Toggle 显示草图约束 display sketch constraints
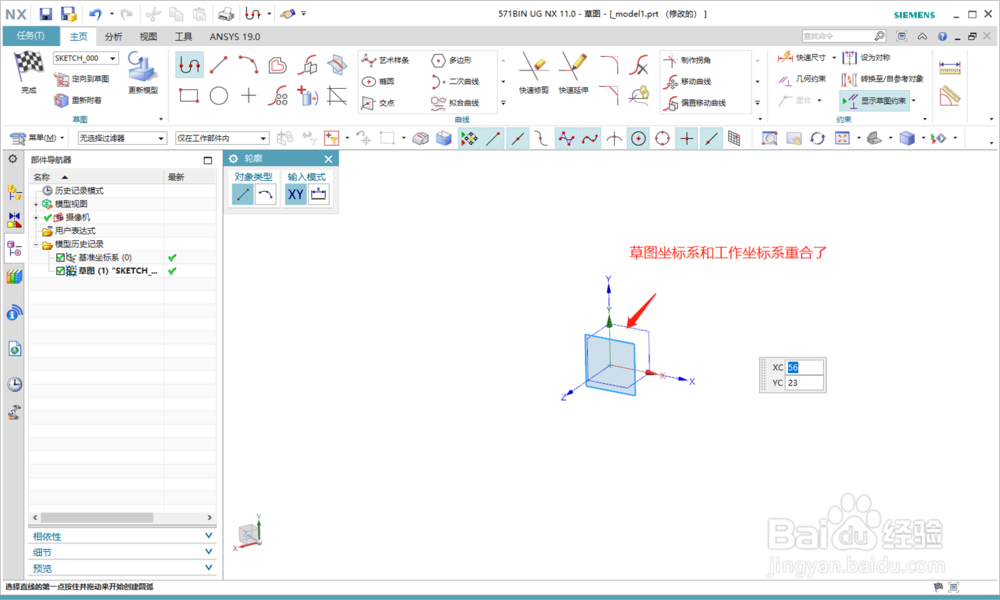Image resolution: width=1000 pixels, height=600 pixels. (875, 101)
